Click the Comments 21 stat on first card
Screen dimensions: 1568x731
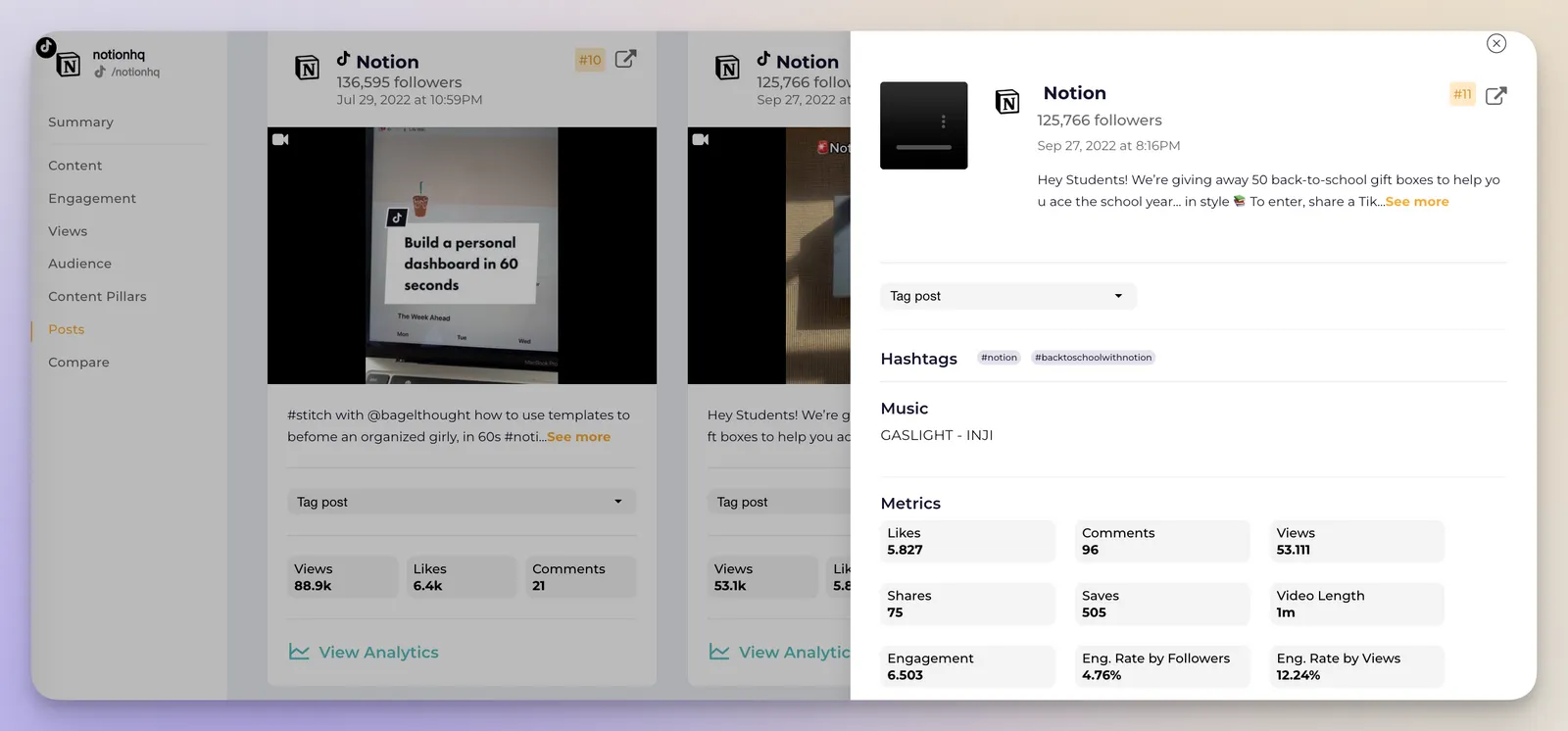[x=581, y=577]
